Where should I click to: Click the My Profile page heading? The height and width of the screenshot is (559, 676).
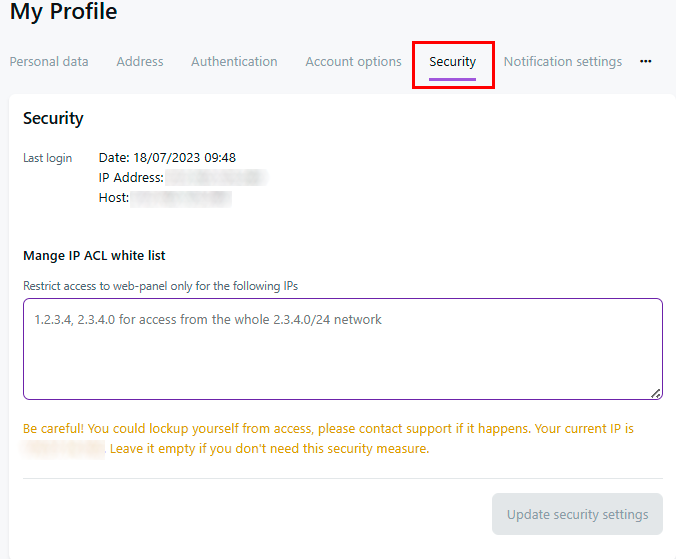(x=63, y=13)
